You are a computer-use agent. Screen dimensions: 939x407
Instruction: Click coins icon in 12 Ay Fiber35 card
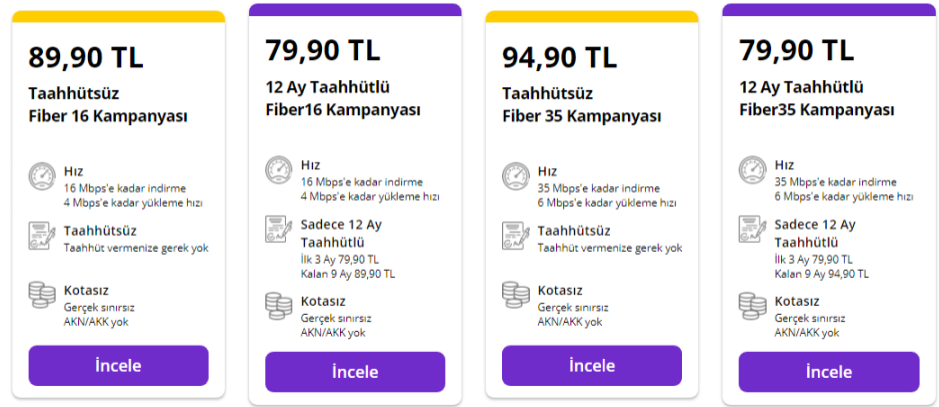point(753,305)
